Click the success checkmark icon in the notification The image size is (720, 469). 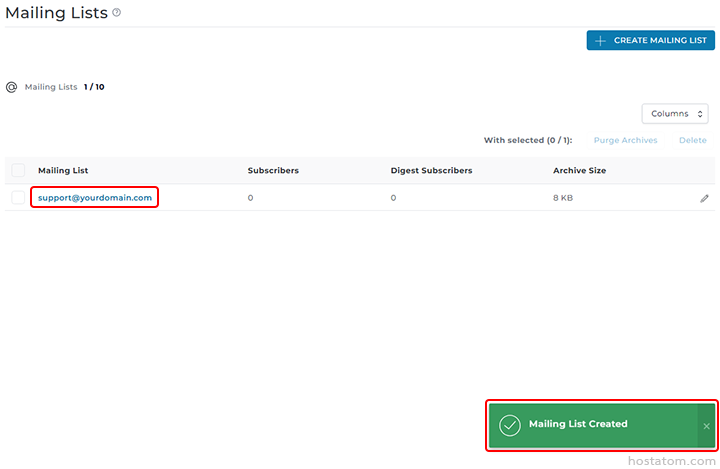(x=510, y=425)
